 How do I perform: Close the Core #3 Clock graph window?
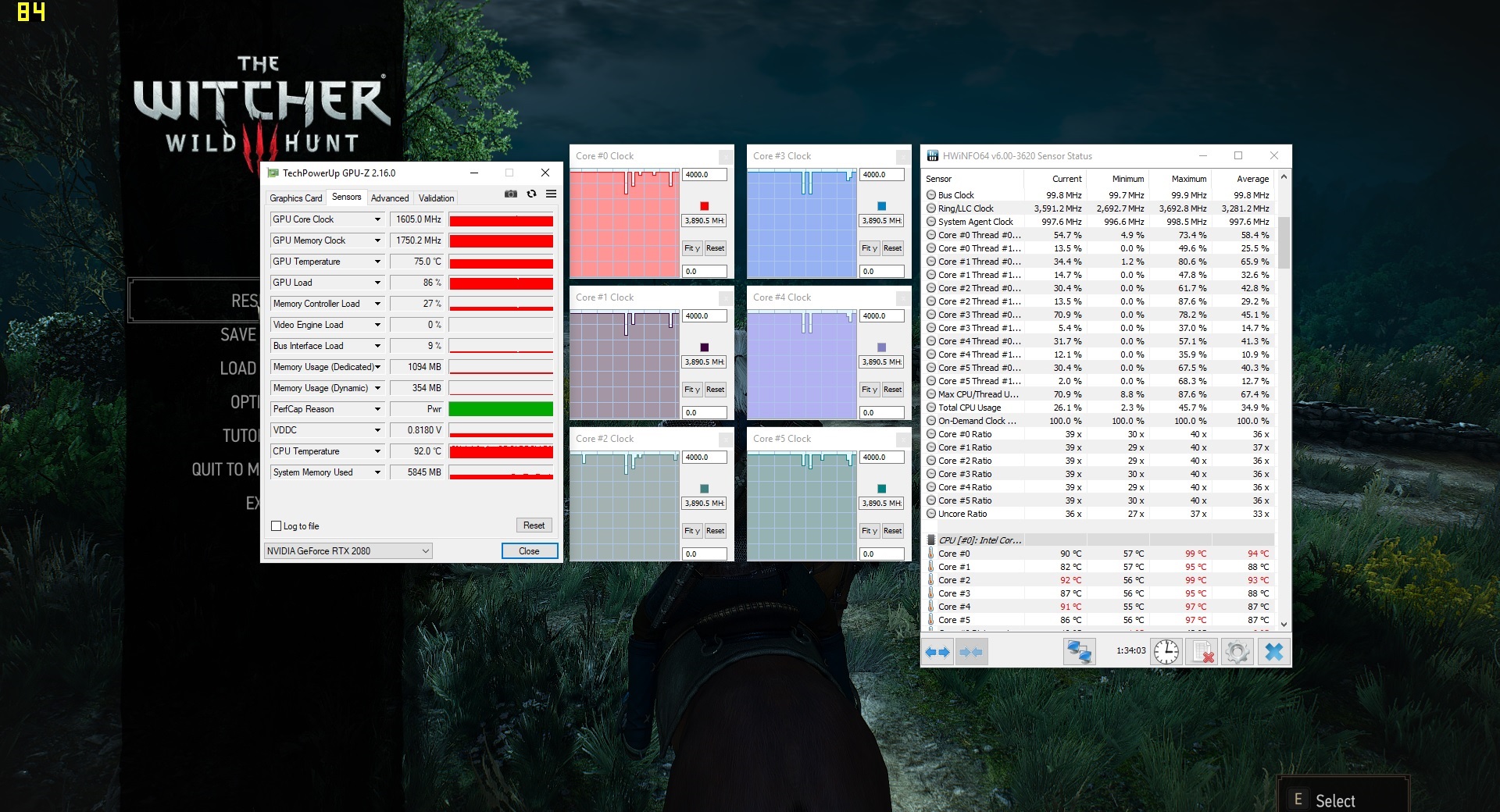pyautogui.click(x=903, y=156)
